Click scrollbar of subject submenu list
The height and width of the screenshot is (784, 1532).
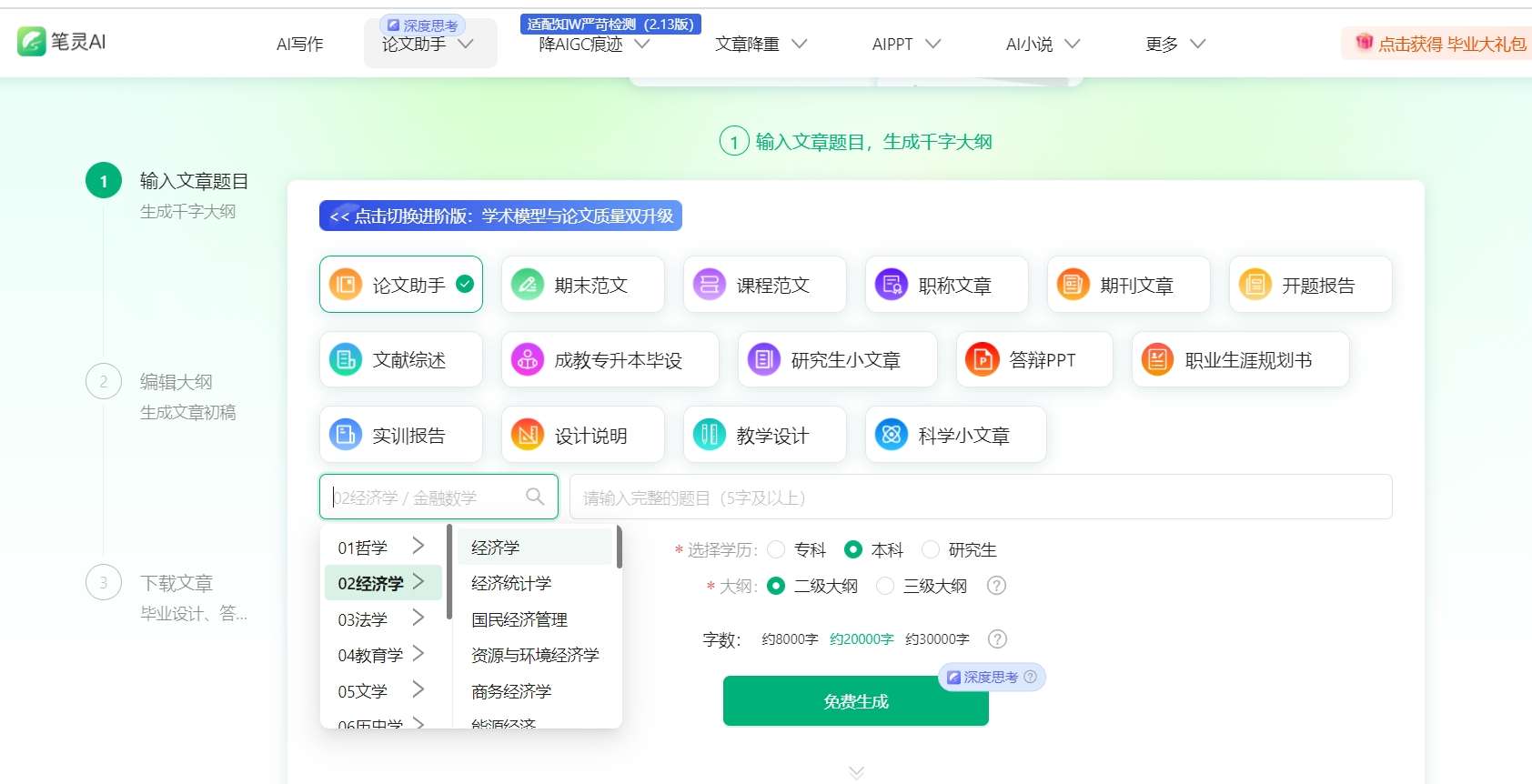tap(619, 547)
